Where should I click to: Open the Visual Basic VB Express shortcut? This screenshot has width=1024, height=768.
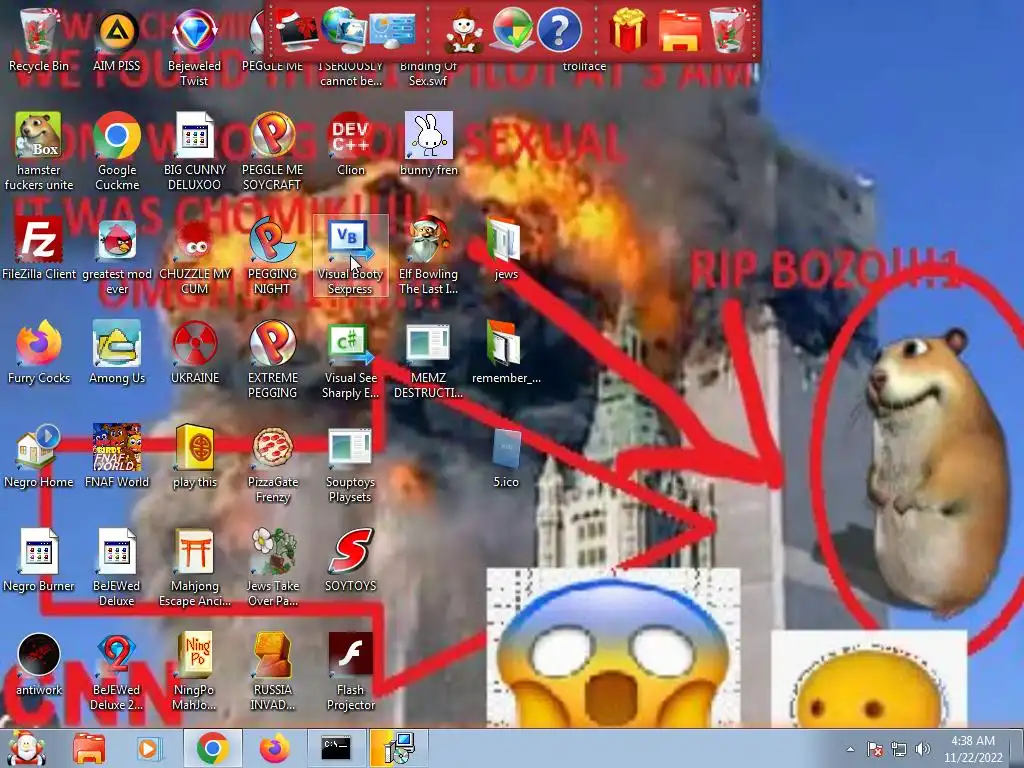[x=350, y=255]
